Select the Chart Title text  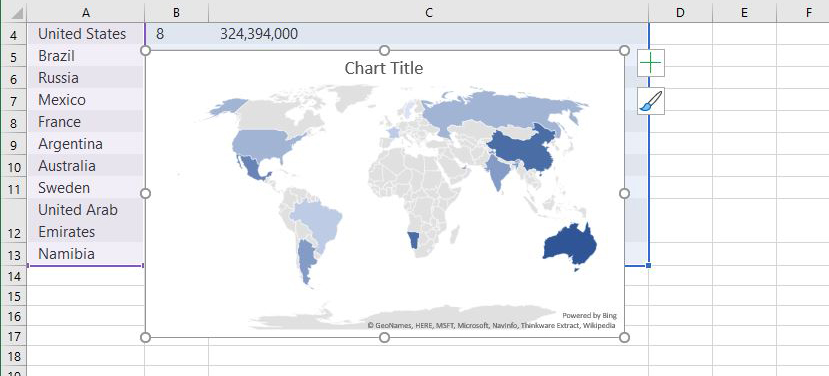pos(384,68)
